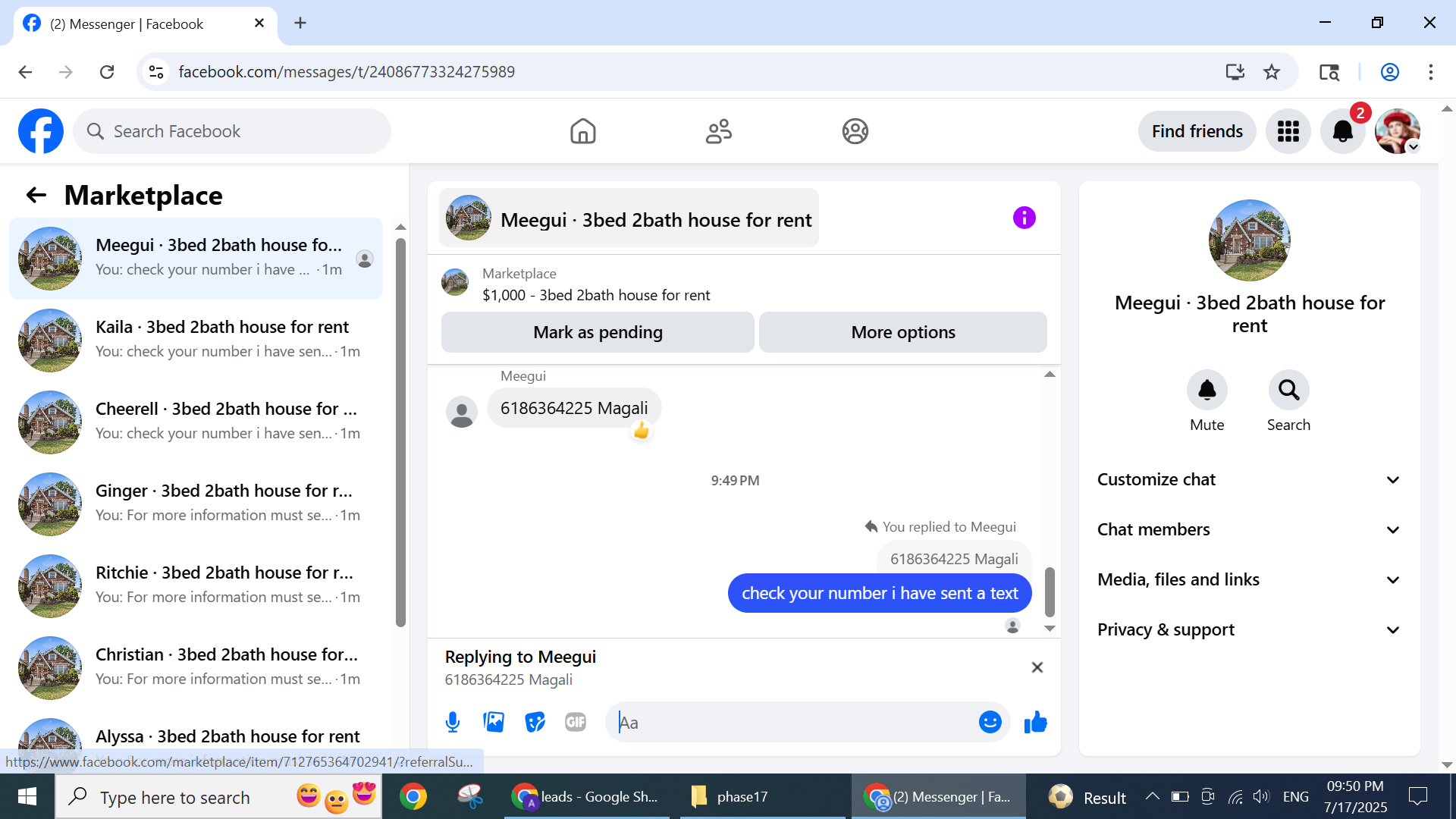Click the blue sent message bubble
Viewport: 1456px width, 819px height.
tap(880, 593)
